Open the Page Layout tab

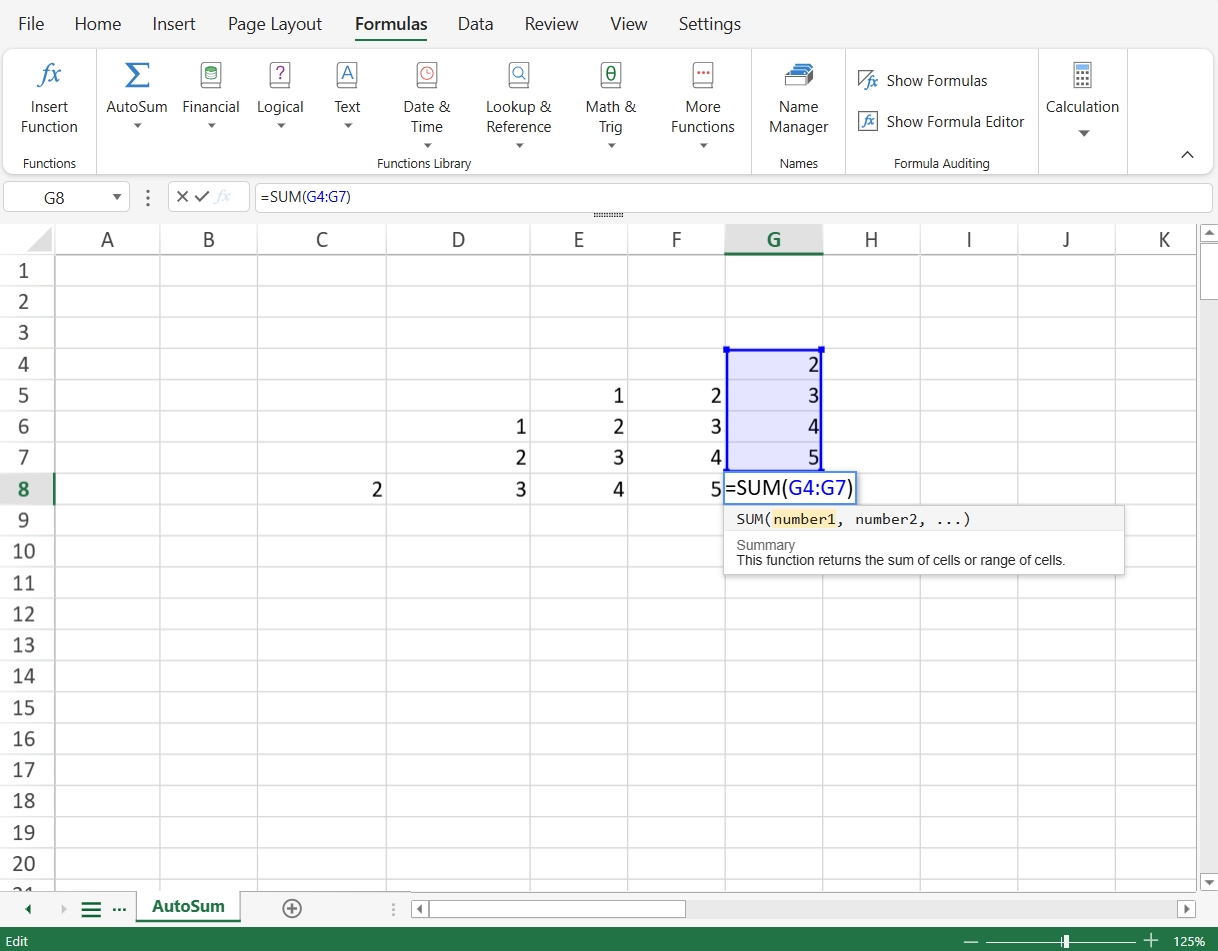[275, 24]
